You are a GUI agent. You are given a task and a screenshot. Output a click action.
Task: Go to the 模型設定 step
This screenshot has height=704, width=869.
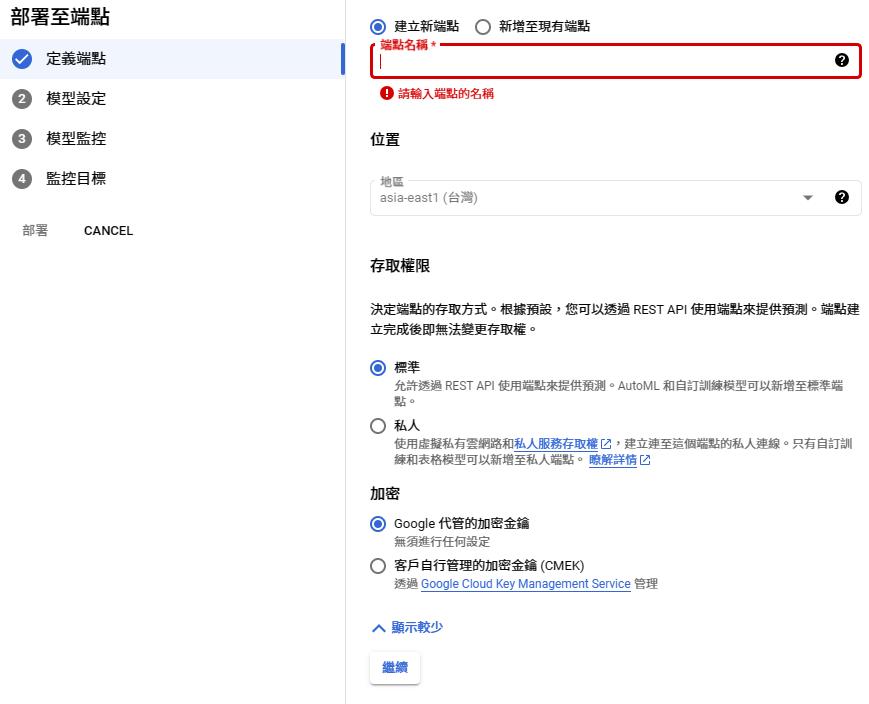coord(76,99)
